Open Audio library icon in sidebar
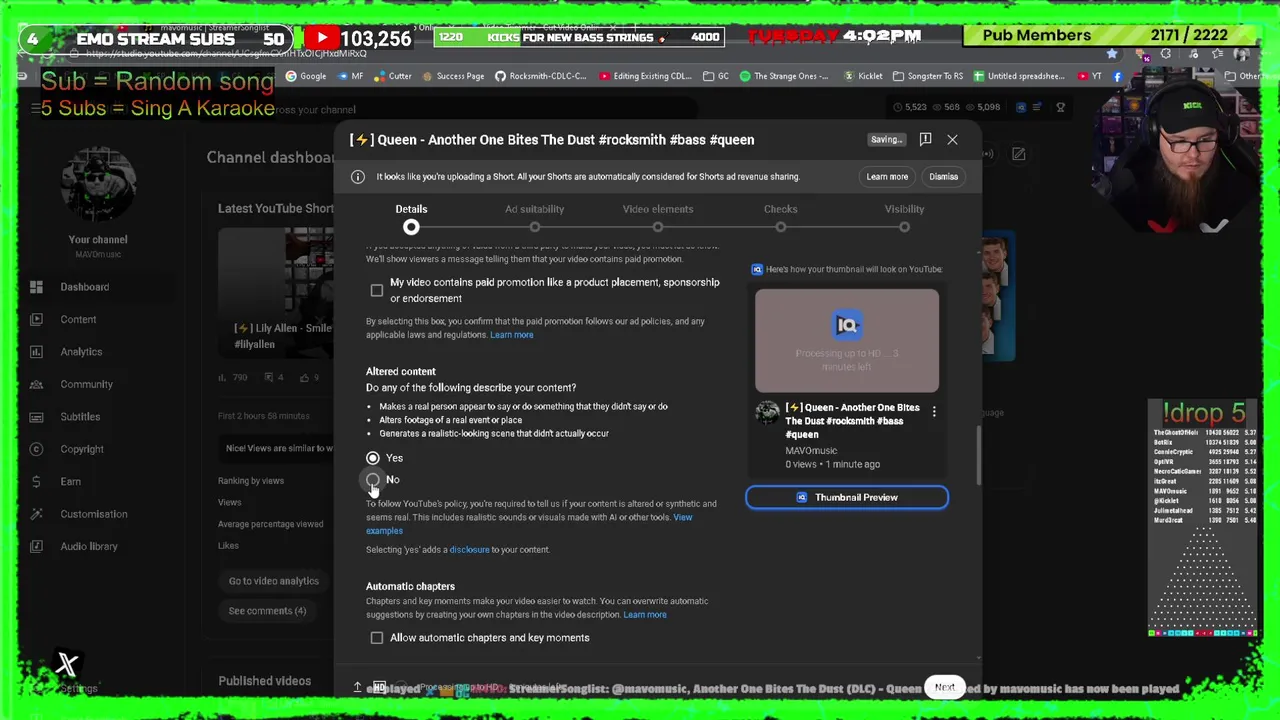Image resolution: width=1280 pixels, height=720 pixels. click(36, 546)
